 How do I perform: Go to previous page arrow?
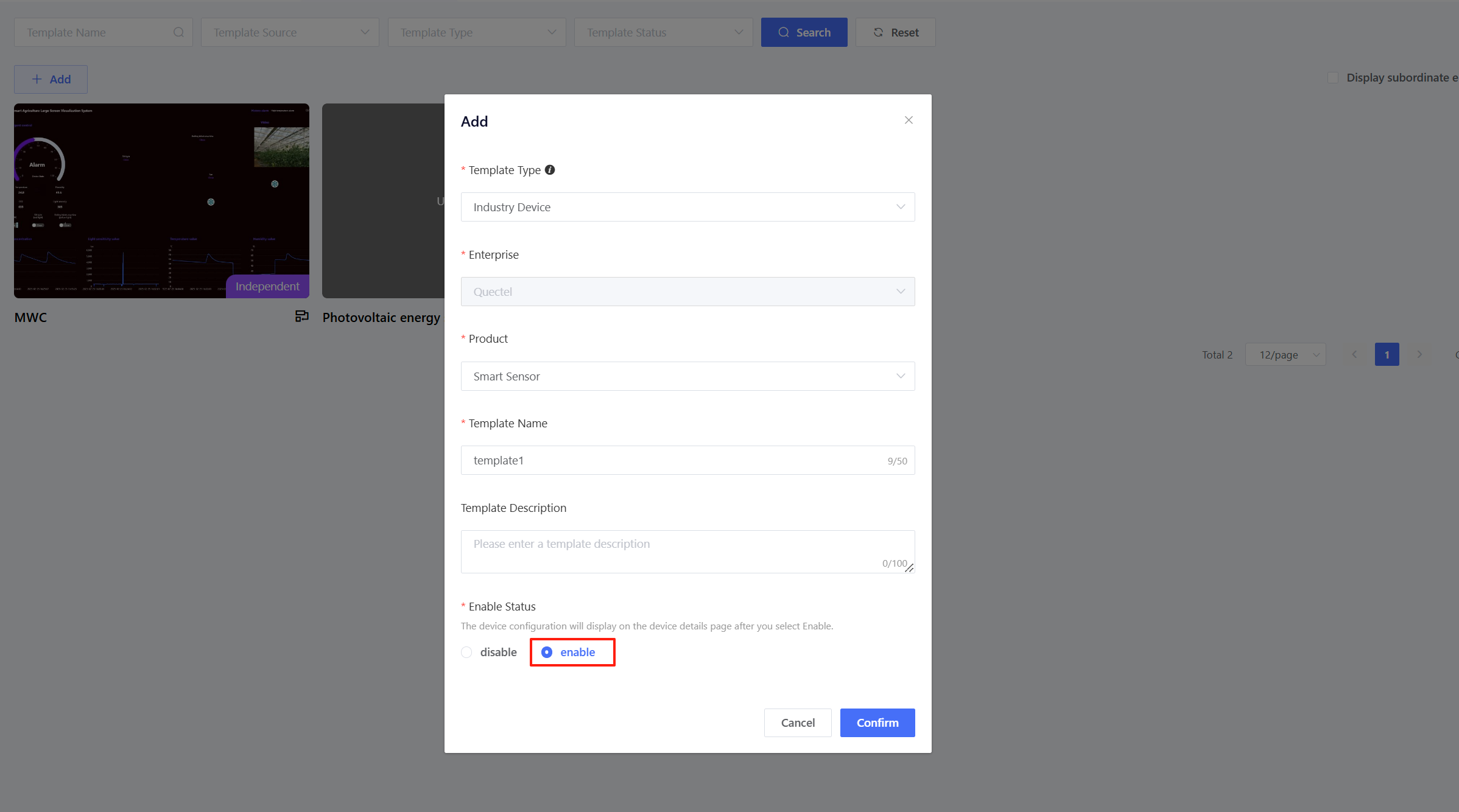1354,354
